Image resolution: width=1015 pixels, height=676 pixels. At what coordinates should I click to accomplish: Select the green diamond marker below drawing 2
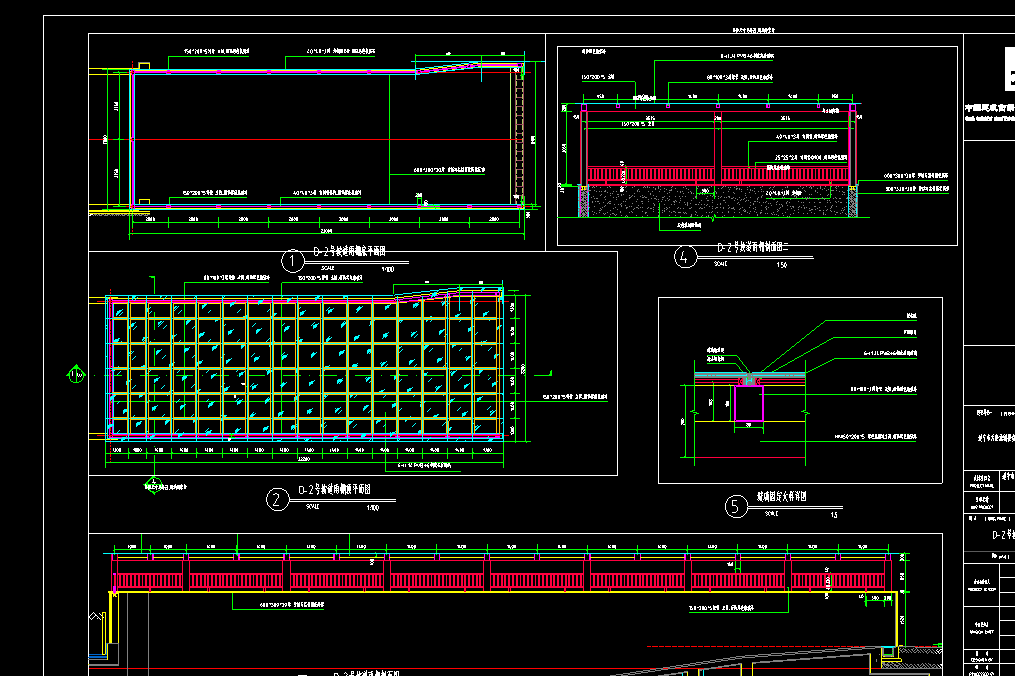pos(153,486)
